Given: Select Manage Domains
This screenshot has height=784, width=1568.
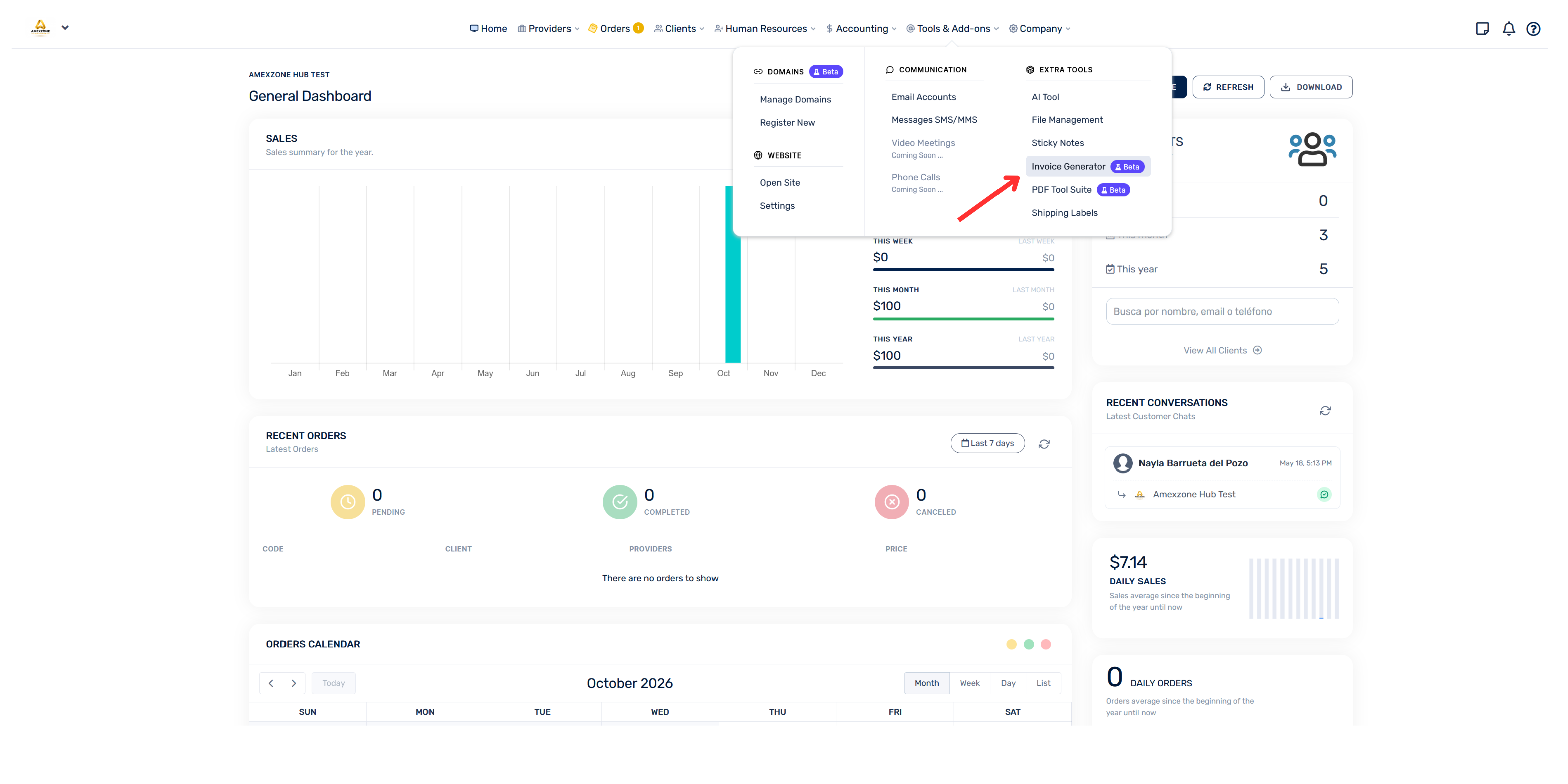Looking at the screenshot, I should [795, 99].
